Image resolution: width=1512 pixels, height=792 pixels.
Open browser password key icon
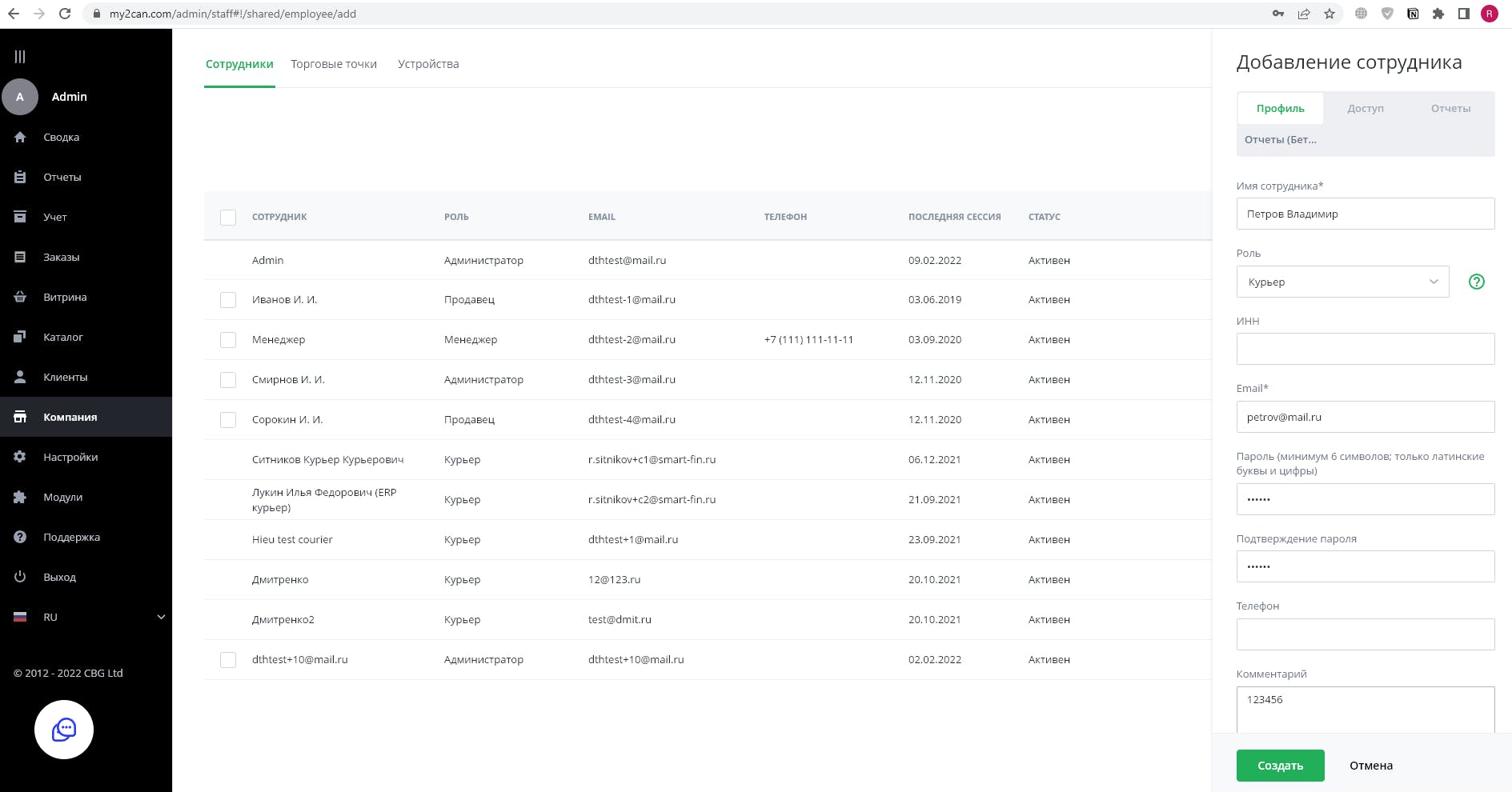point(1278,14)
